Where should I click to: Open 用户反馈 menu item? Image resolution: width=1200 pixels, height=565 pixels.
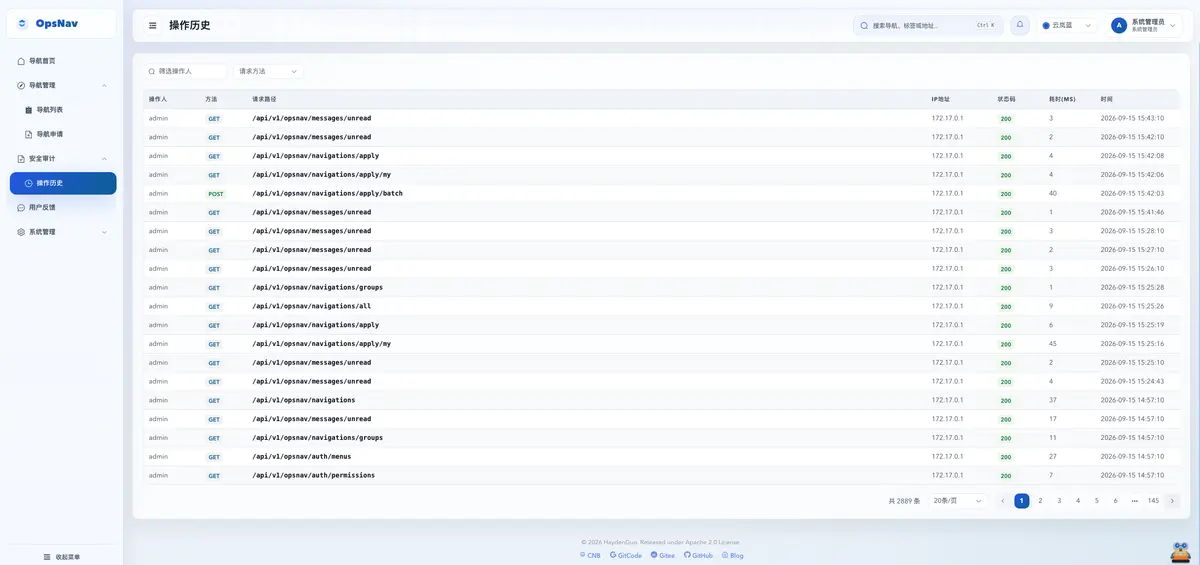coord(63,207)
